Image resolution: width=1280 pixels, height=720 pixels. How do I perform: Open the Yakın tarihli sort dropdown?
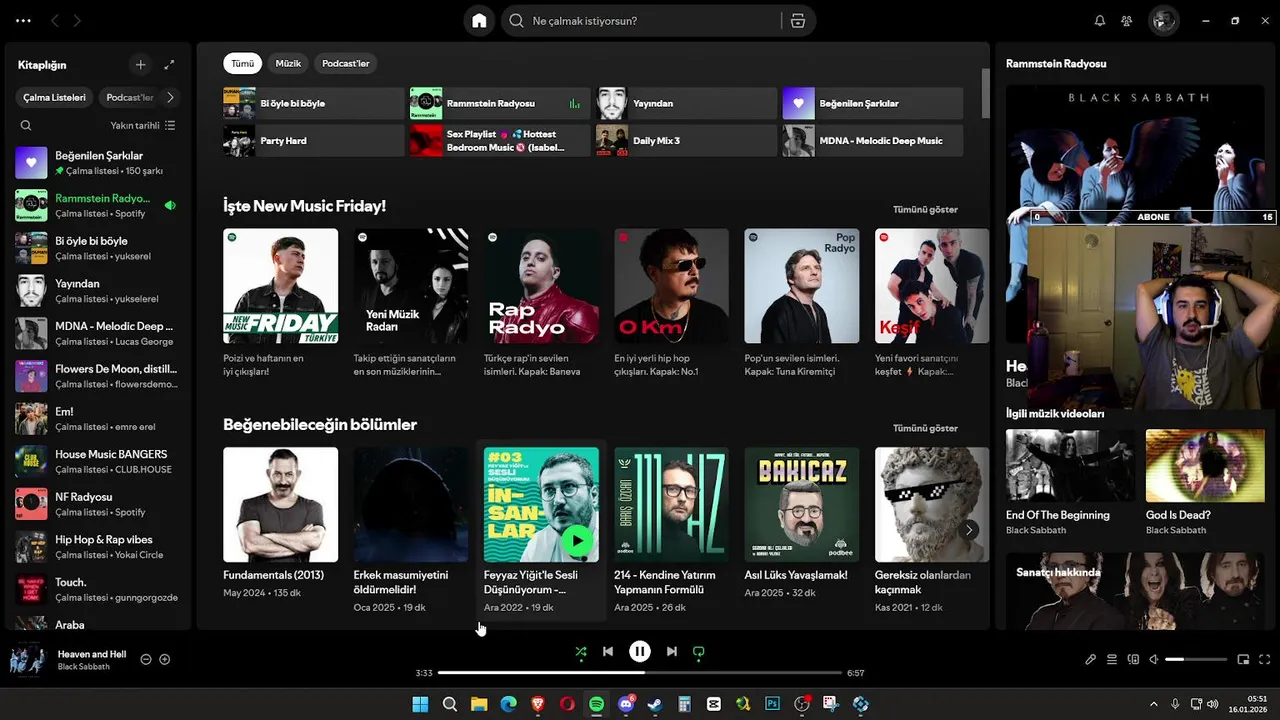tap(143, 126)
